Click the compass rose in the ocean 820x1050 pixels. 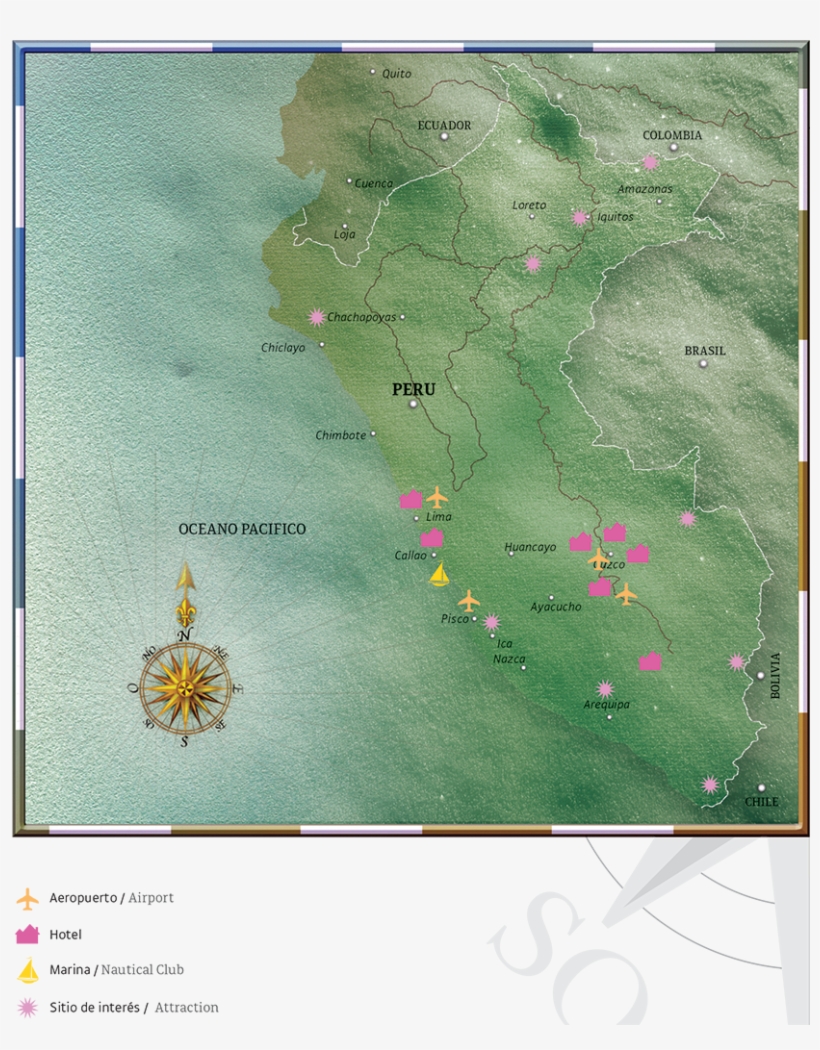[x=185, y=688]
